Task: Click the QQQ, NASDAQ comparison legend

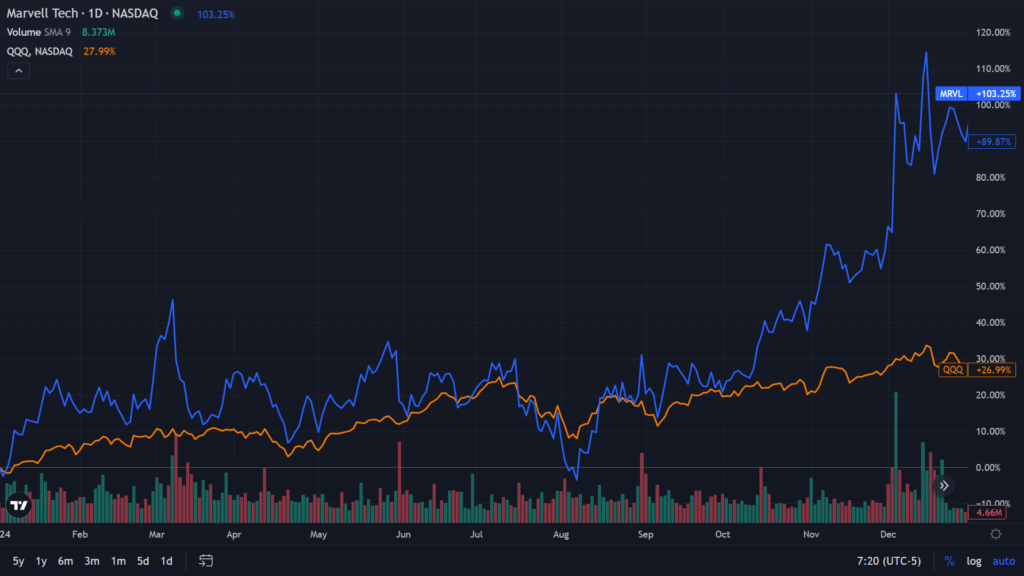Action: click(38, 51)
